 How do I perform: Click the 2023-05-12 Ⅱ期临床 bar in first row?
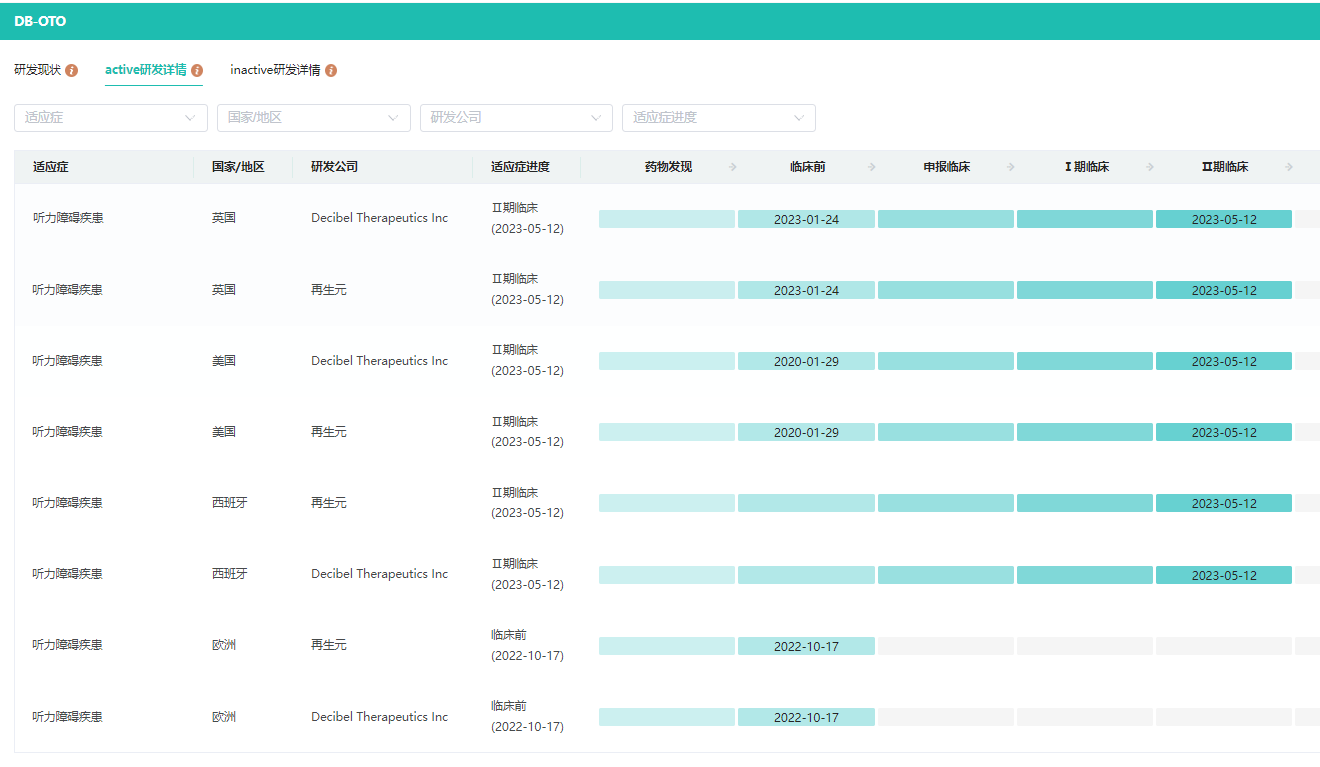coord(1223,220)
